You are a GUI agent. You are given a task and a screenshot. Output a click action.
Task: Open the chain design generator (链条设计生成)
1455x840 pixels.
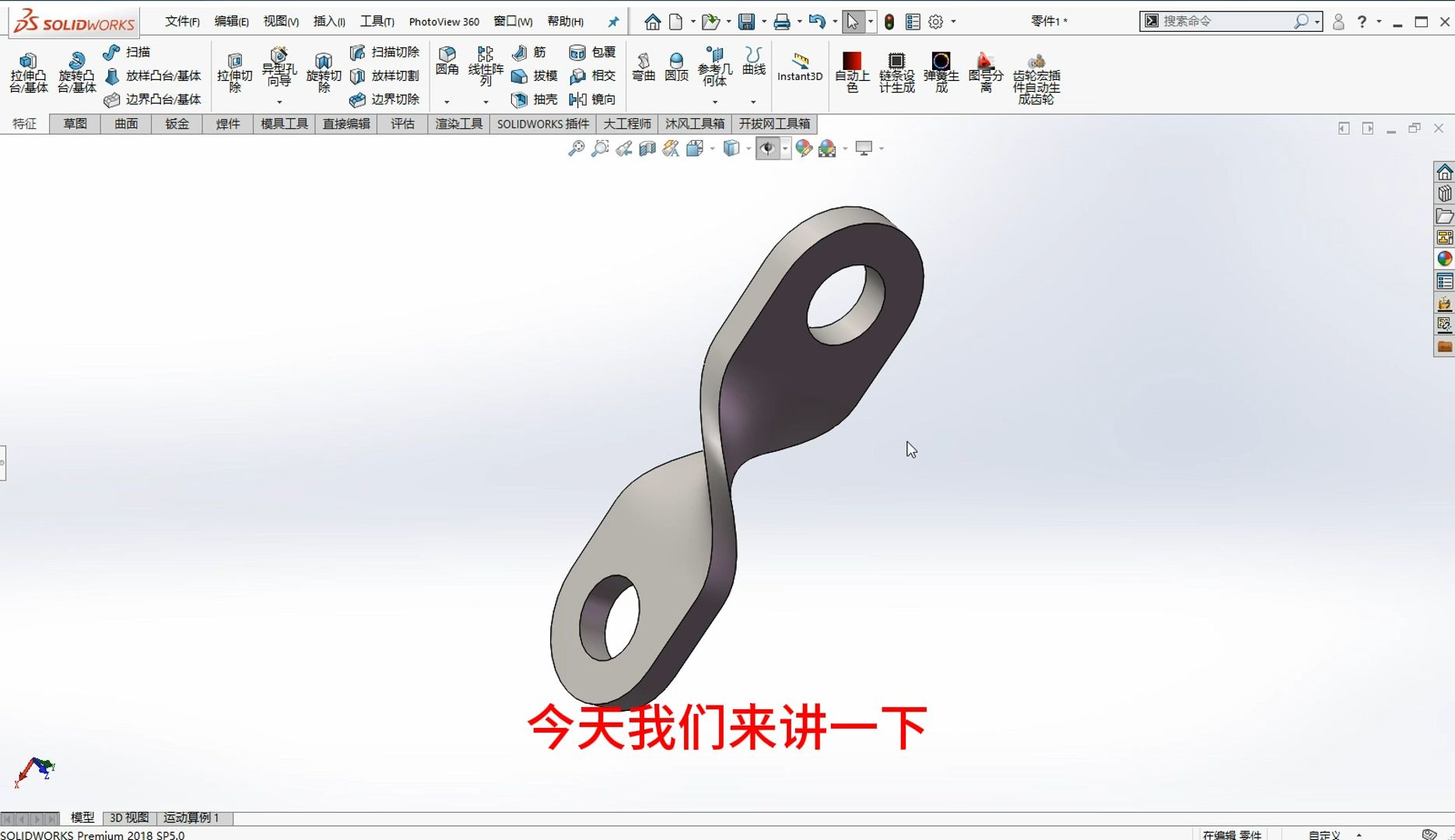coord(896,72)
